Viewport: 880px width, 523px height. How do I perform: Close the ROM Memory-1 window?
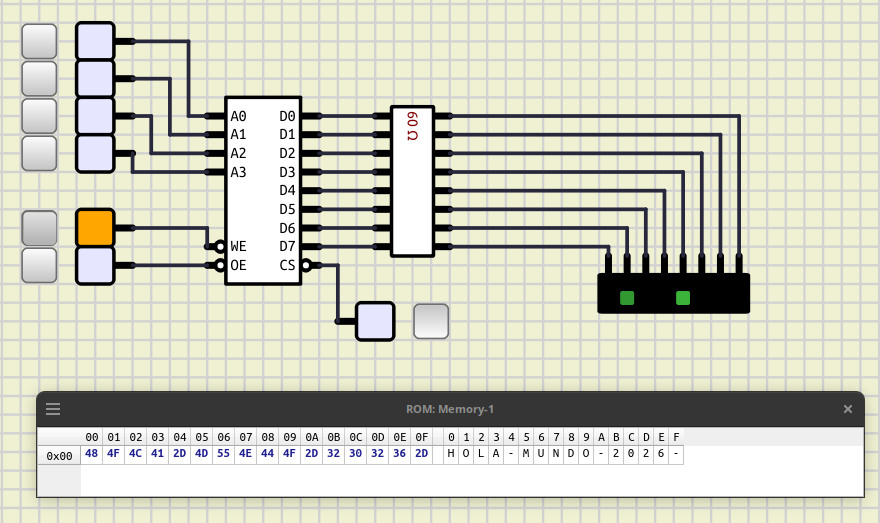pos(847,409)
